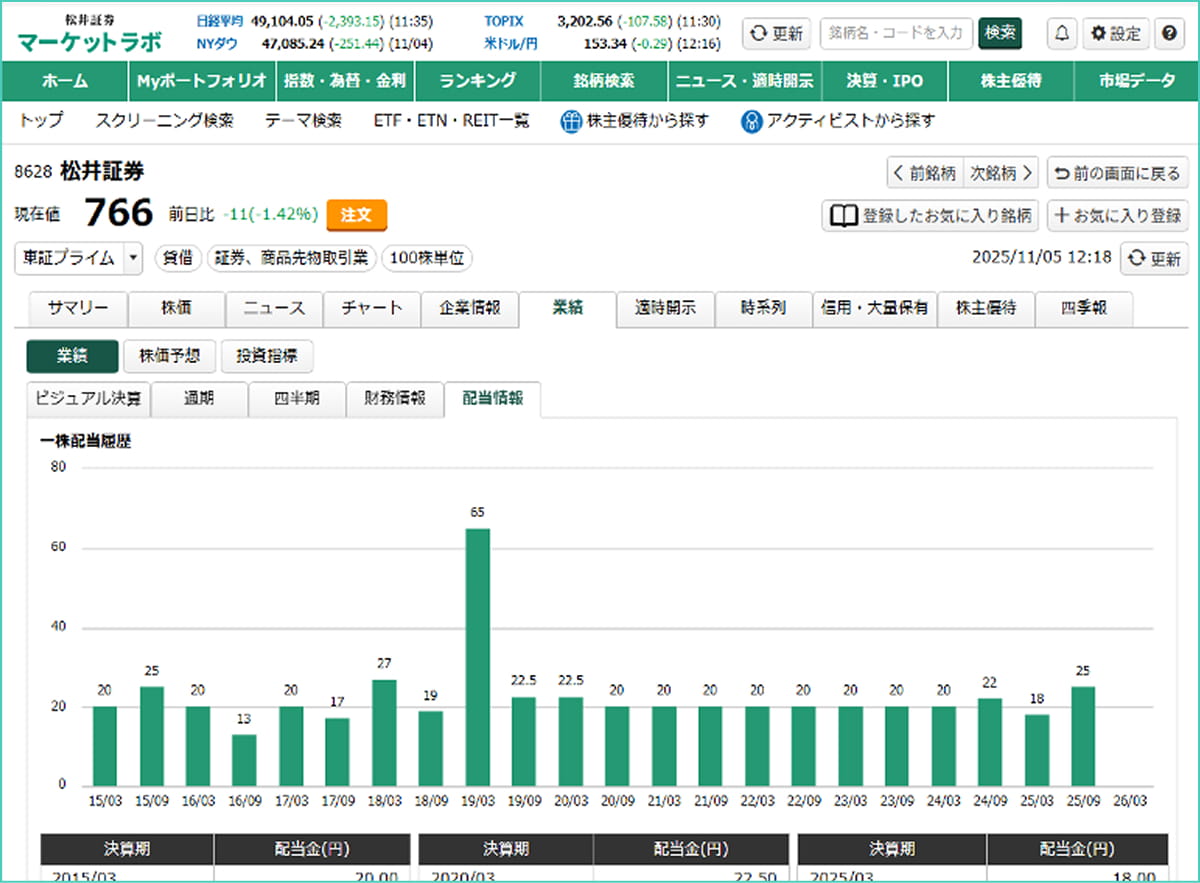Screen dimensions: 1200x883
Task: Open settings with the gear button
Action: click(1115, 33)
